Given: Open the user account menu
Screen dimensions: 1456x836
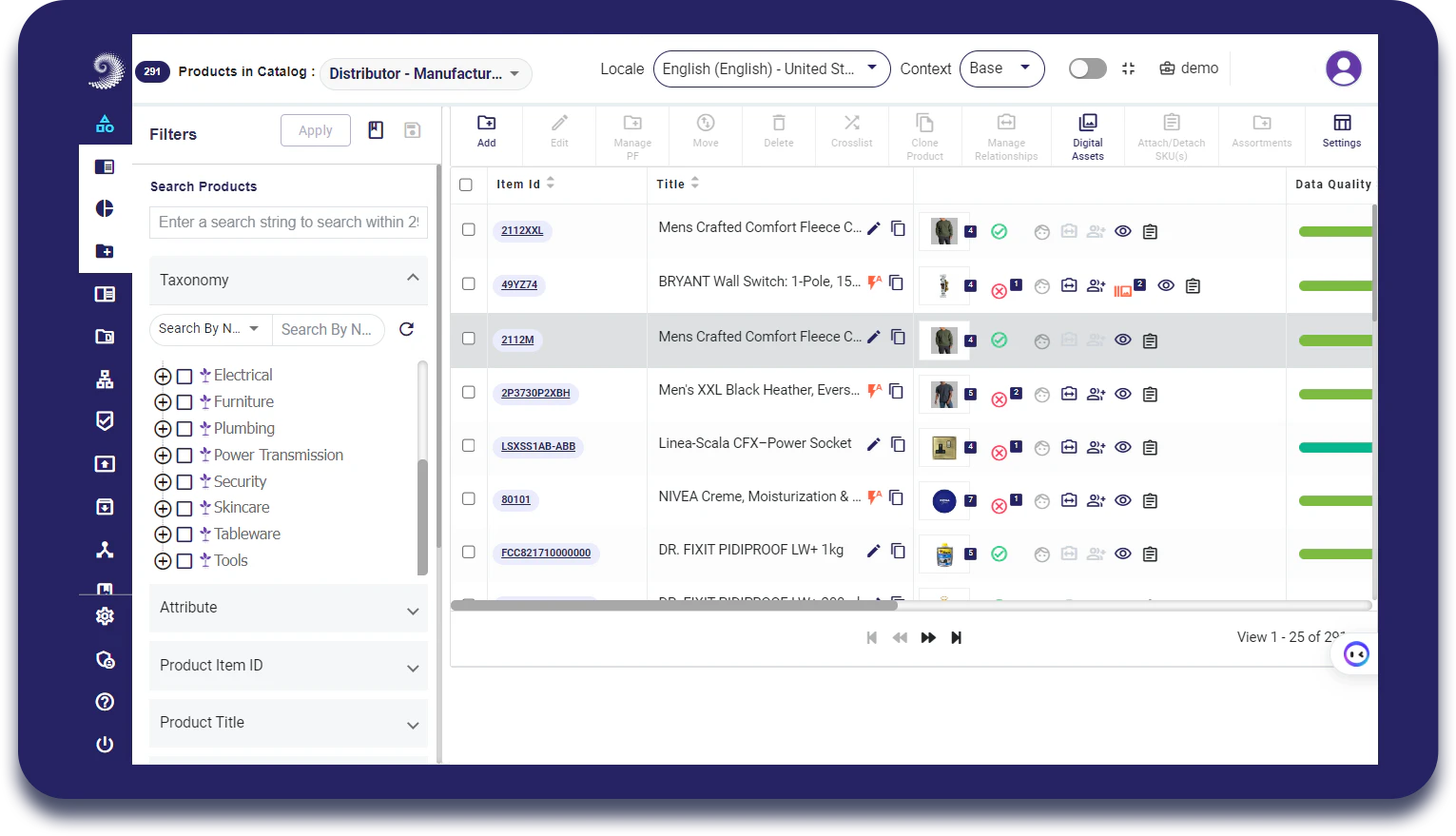Looking at the screenshot, I should [1343, 68].
